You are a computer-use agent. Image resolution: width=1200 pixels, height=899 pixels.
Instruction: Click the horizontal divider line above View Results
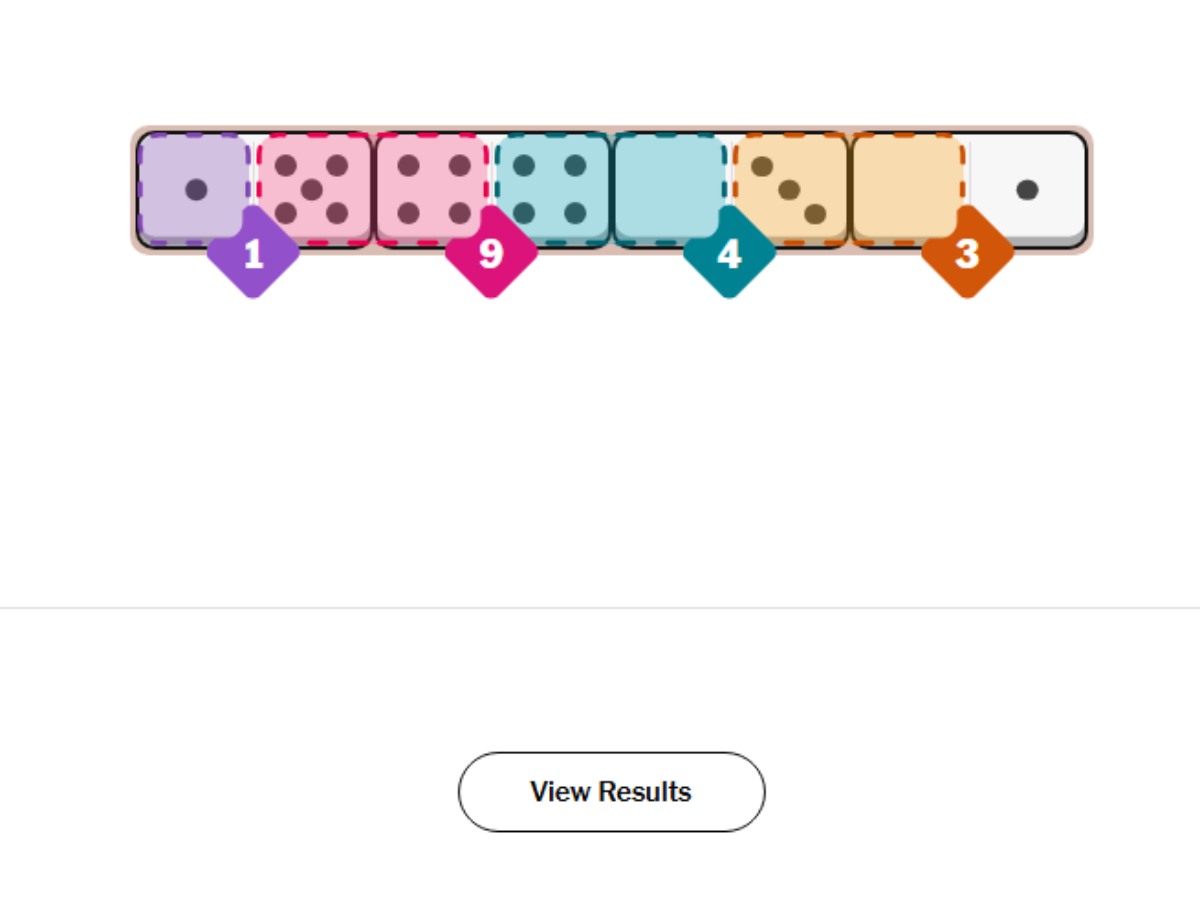tap(600, 607)
